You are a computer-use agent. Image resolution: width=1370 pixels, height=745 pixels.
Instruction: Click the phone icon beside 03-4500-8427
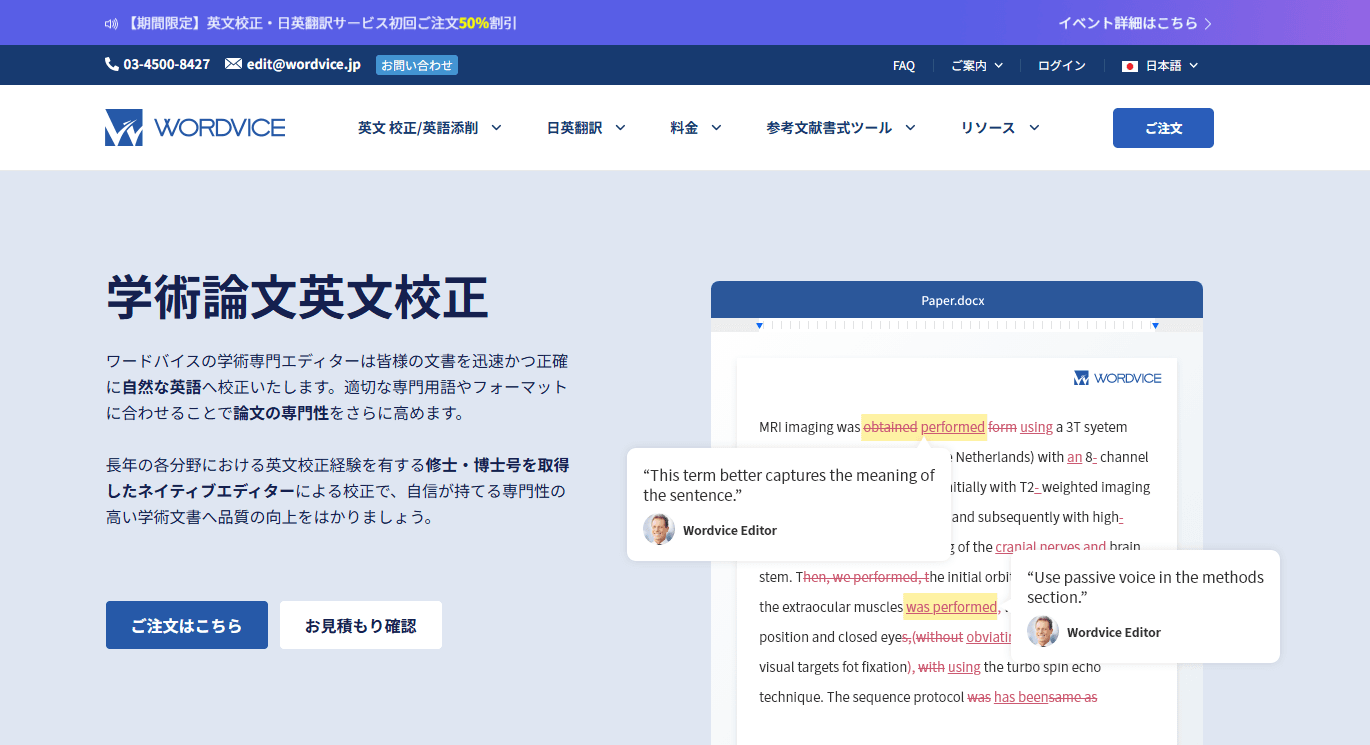(112, 64)
